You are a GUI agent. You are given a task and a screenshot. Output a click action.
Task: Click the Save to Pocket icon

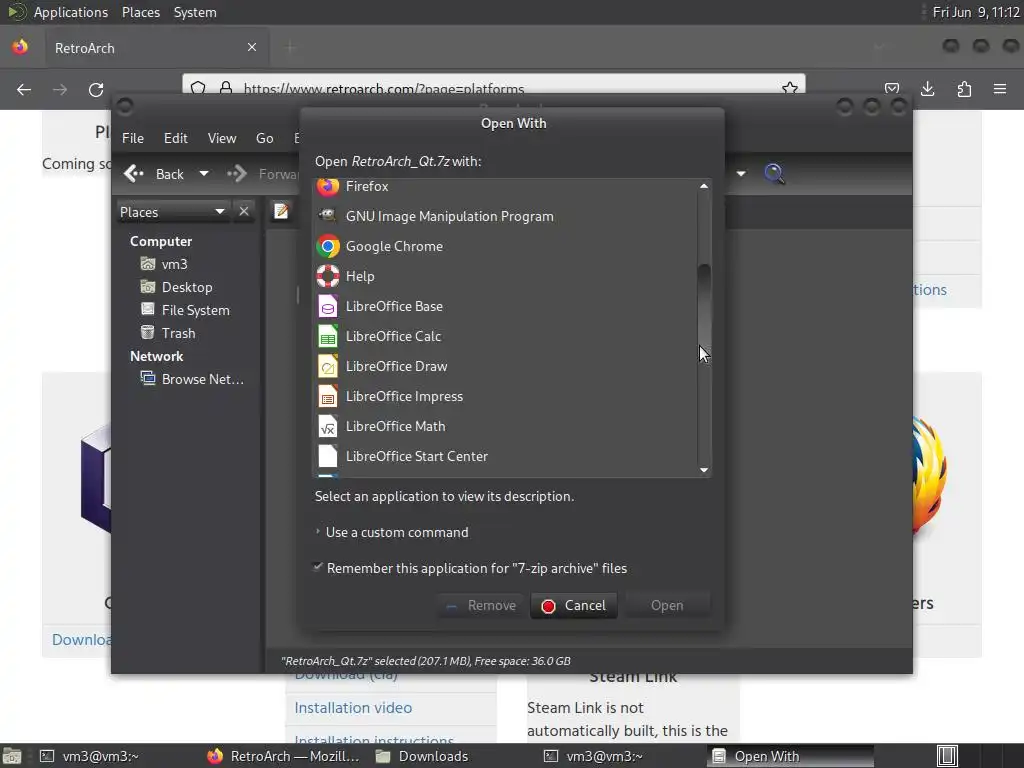coord(892,89)
